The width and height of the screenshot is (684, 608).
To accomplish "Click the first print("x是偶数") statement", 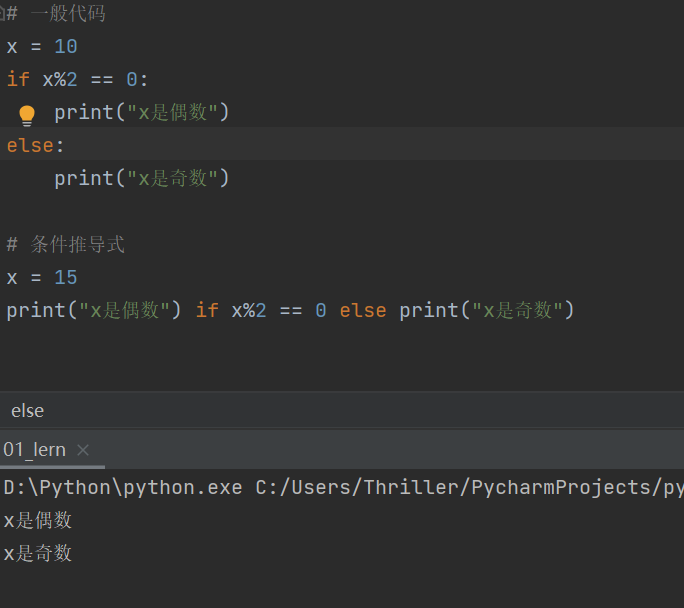I will coord(141,113).
